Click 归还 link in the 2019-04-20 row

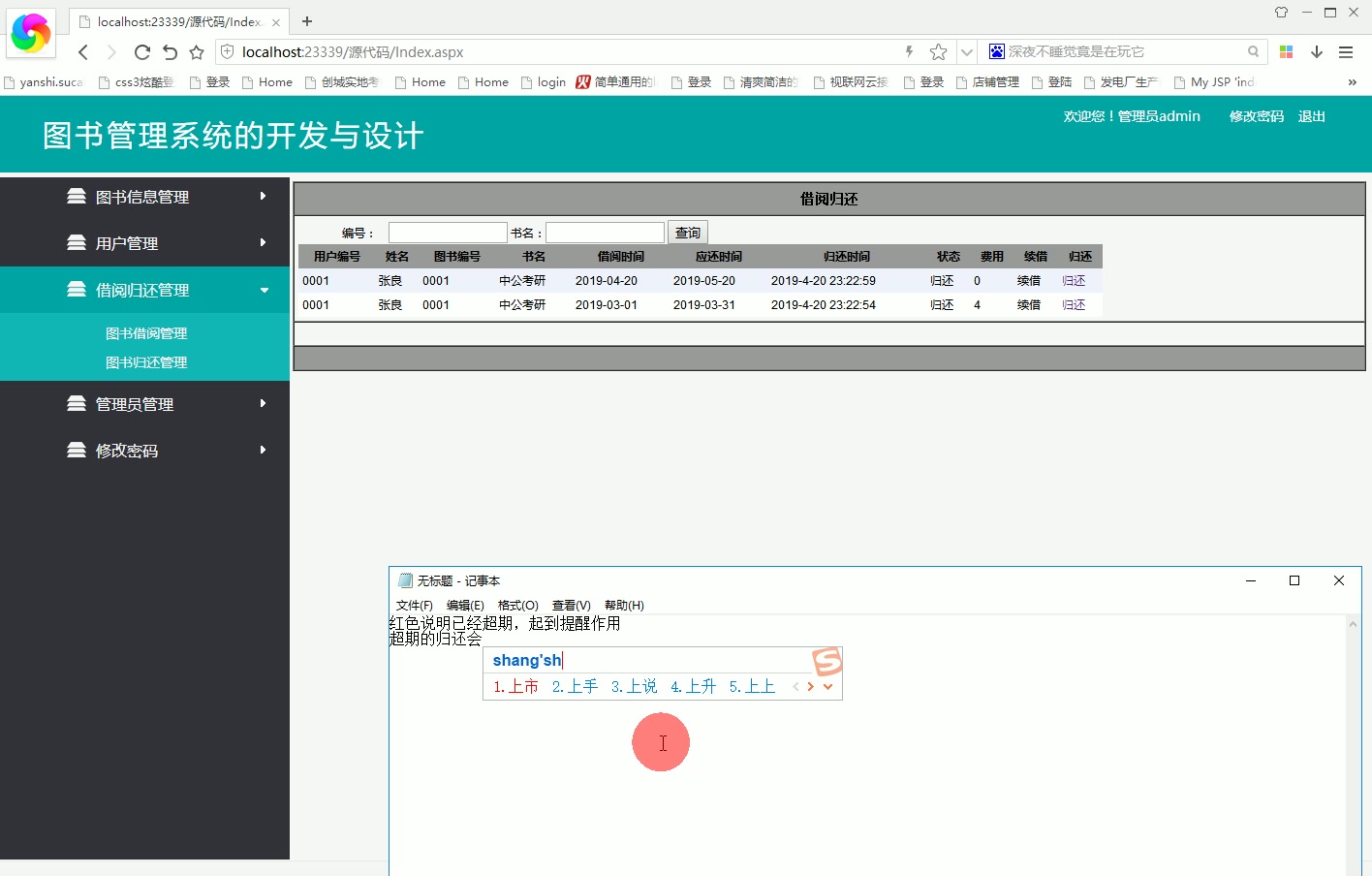pyautogui.click(x=1074, y=281)
